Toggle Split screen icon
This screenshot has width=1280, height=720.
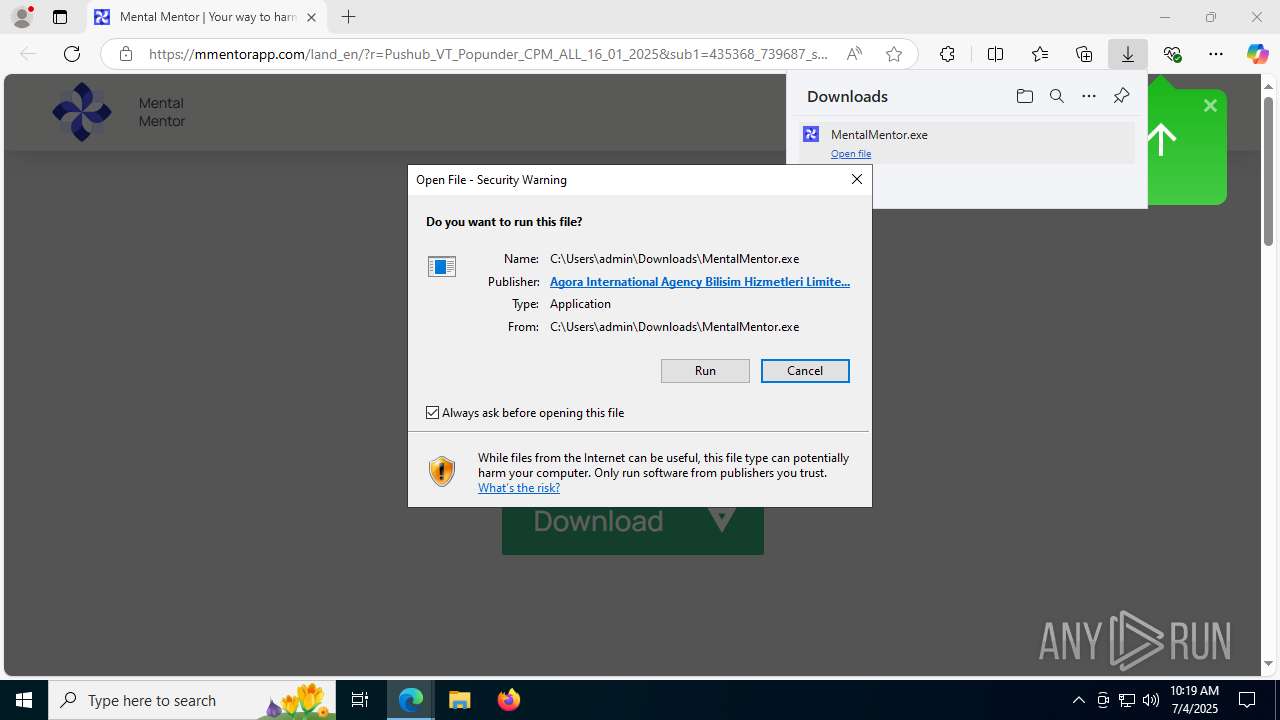pyautogui.click(x=995, y=54)
